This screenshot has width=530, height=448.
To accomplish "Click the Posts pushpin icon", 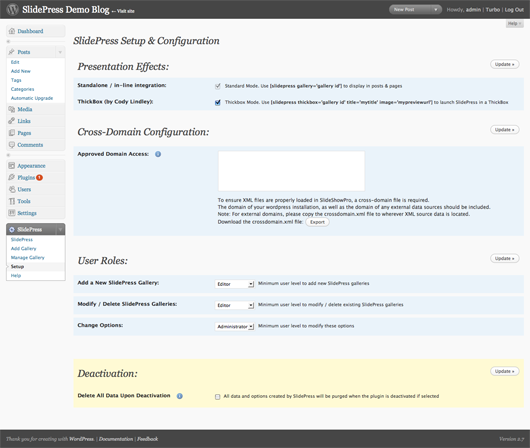I will (11, 52).
